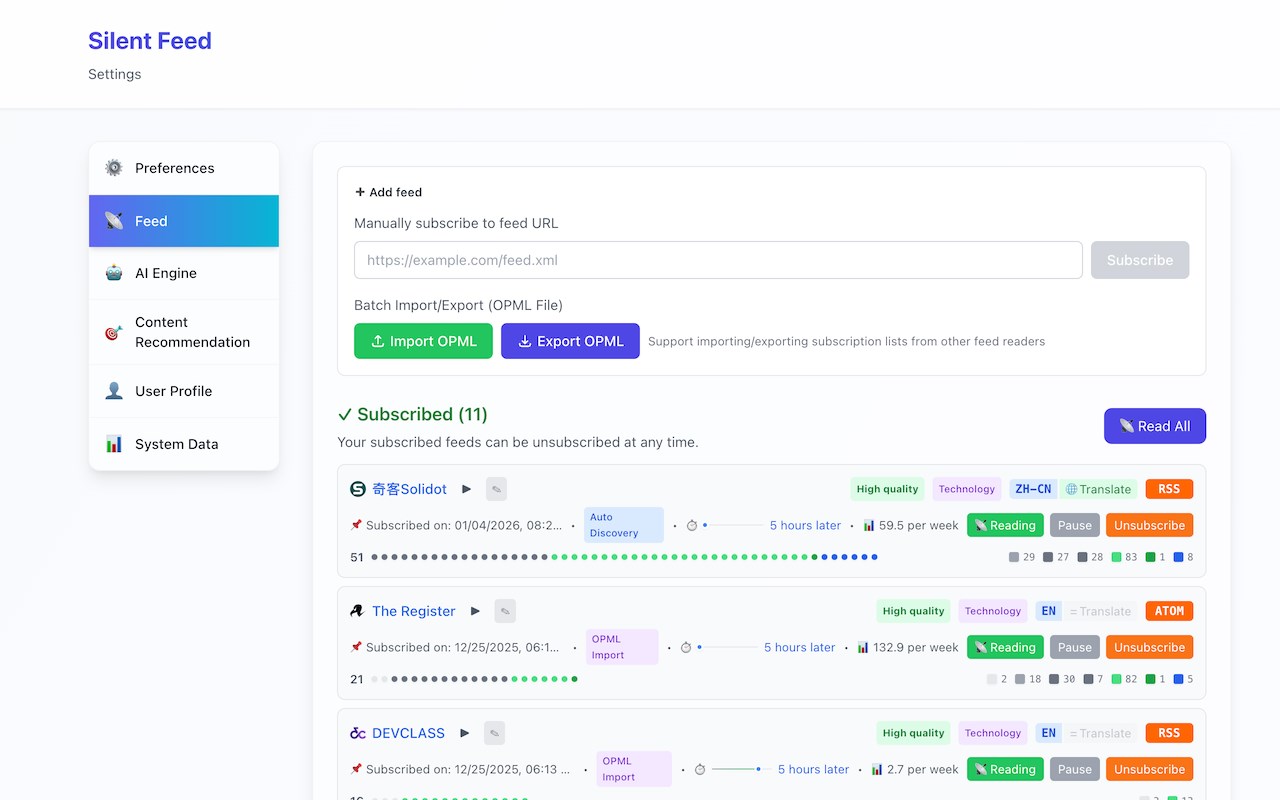The image size is (1280, 800).
Task: Click the light green legend swatch labeled 83
Action: point(1117,557)
